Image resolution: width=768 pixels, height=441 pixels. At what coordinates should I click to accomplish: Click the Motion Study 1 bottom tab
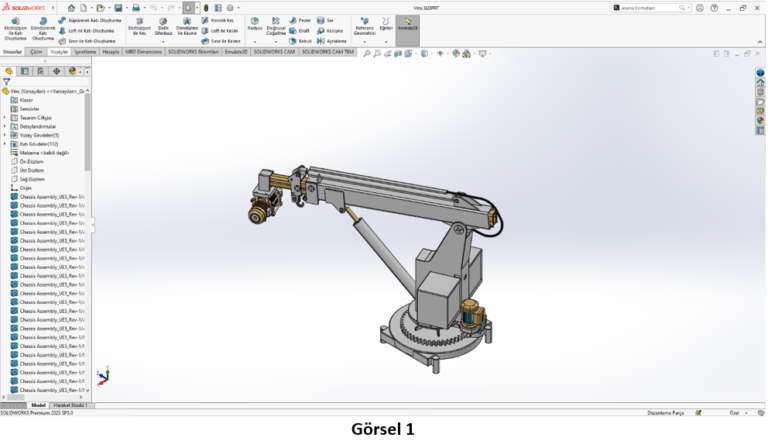click(70, 405)
